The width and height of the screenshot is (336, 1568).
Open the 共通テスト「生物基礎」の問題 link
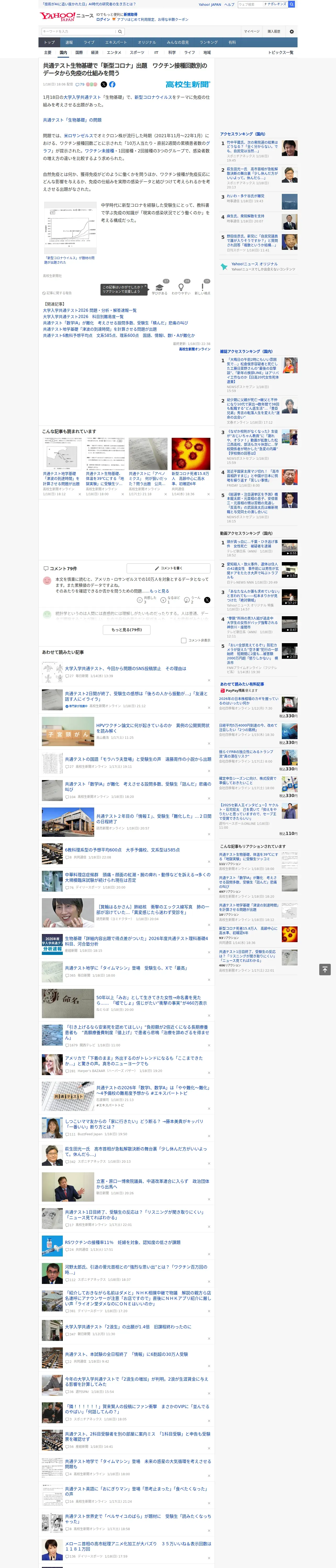(72, 120)
